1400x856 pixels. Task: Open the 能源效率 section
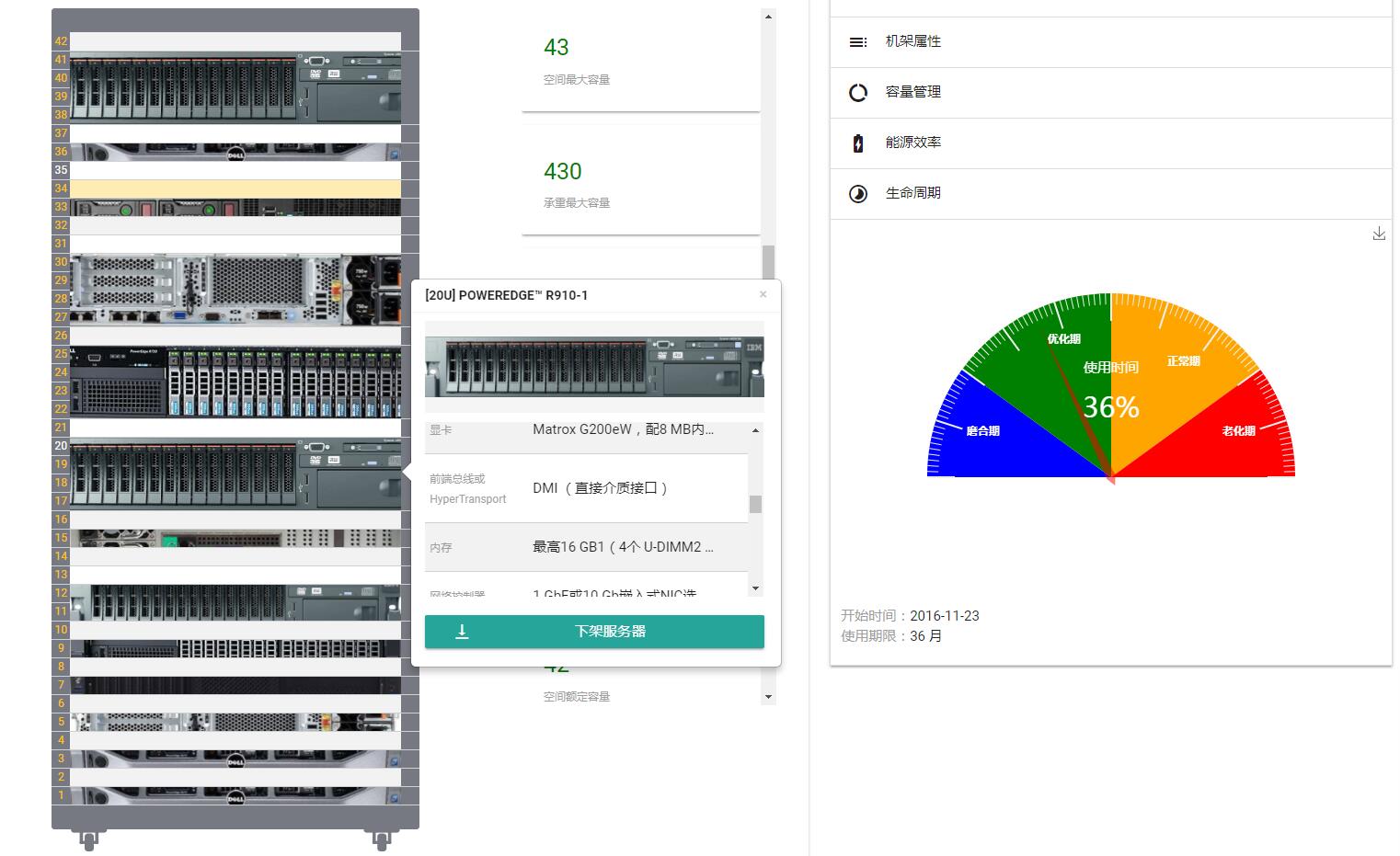coord(1110,143)
